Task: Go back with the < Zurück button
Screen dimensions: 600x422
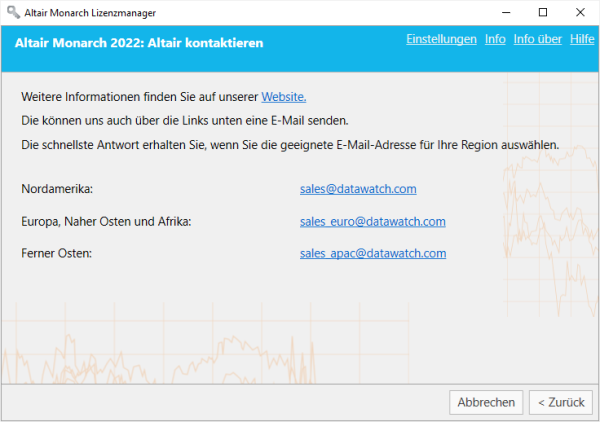Action: (561, 402)
